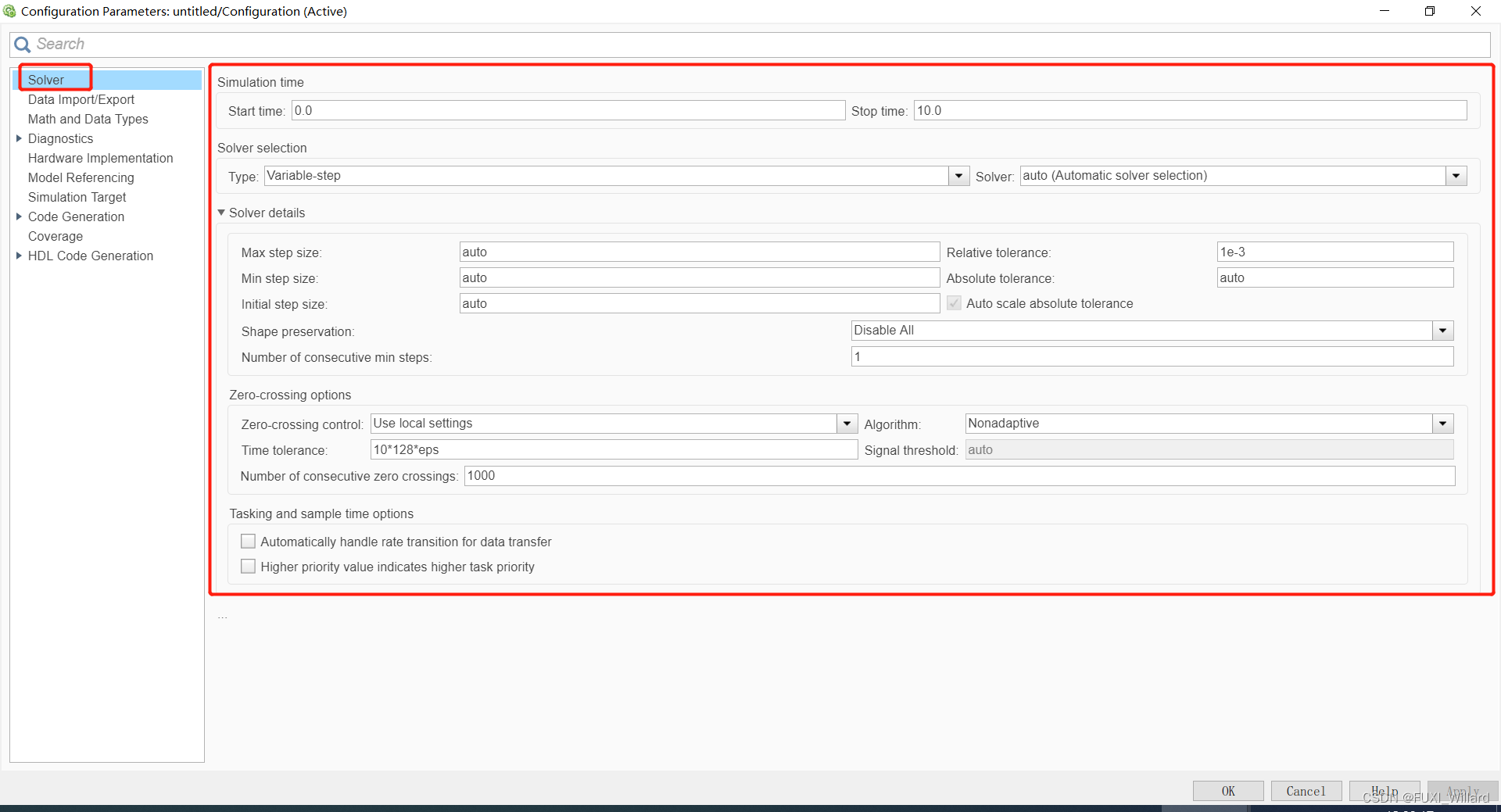Click the Number of consecutive min steps field

click(1152, 356)
